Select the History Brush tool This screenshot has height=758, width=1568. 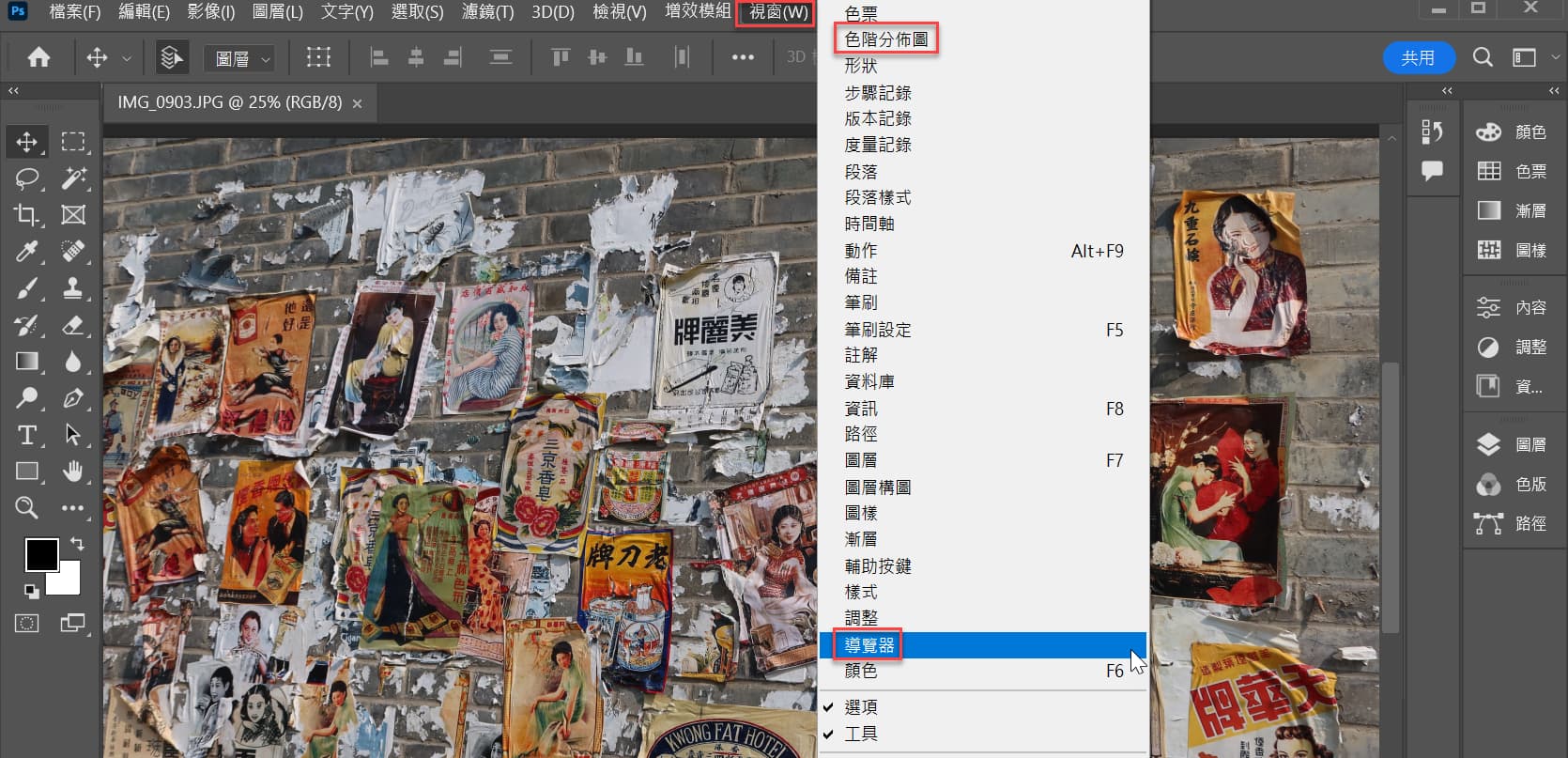(x=26, y=325)
